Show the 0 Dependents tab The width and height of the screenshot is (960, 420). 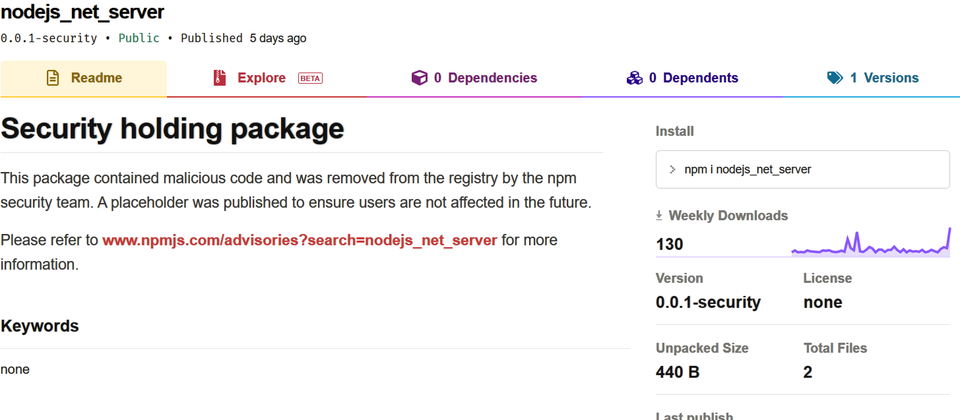pyautogui.click(x=682, y=78)
